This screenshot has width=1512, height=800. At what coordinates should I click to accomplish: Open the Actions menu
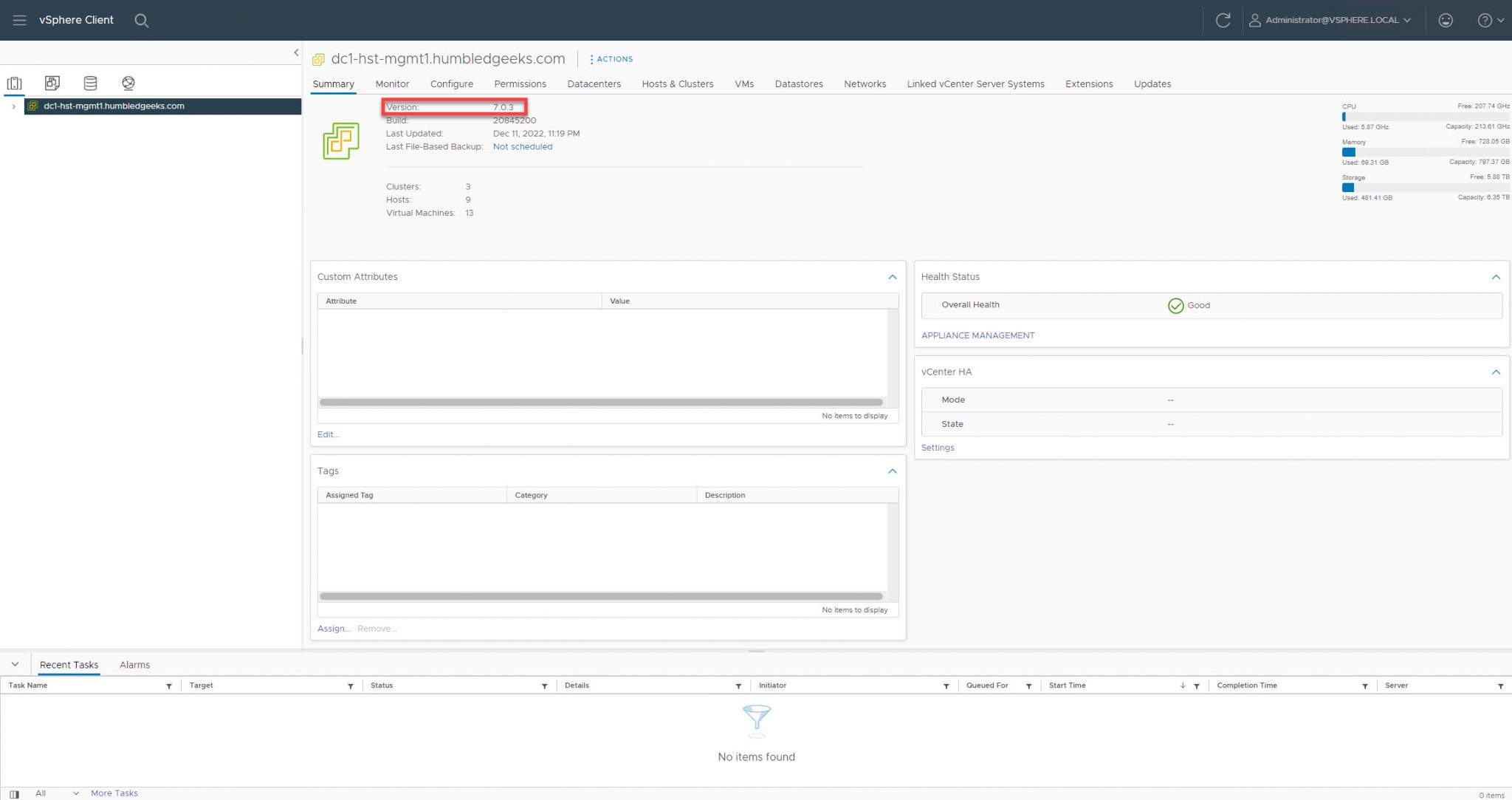[x=611, y=58]
